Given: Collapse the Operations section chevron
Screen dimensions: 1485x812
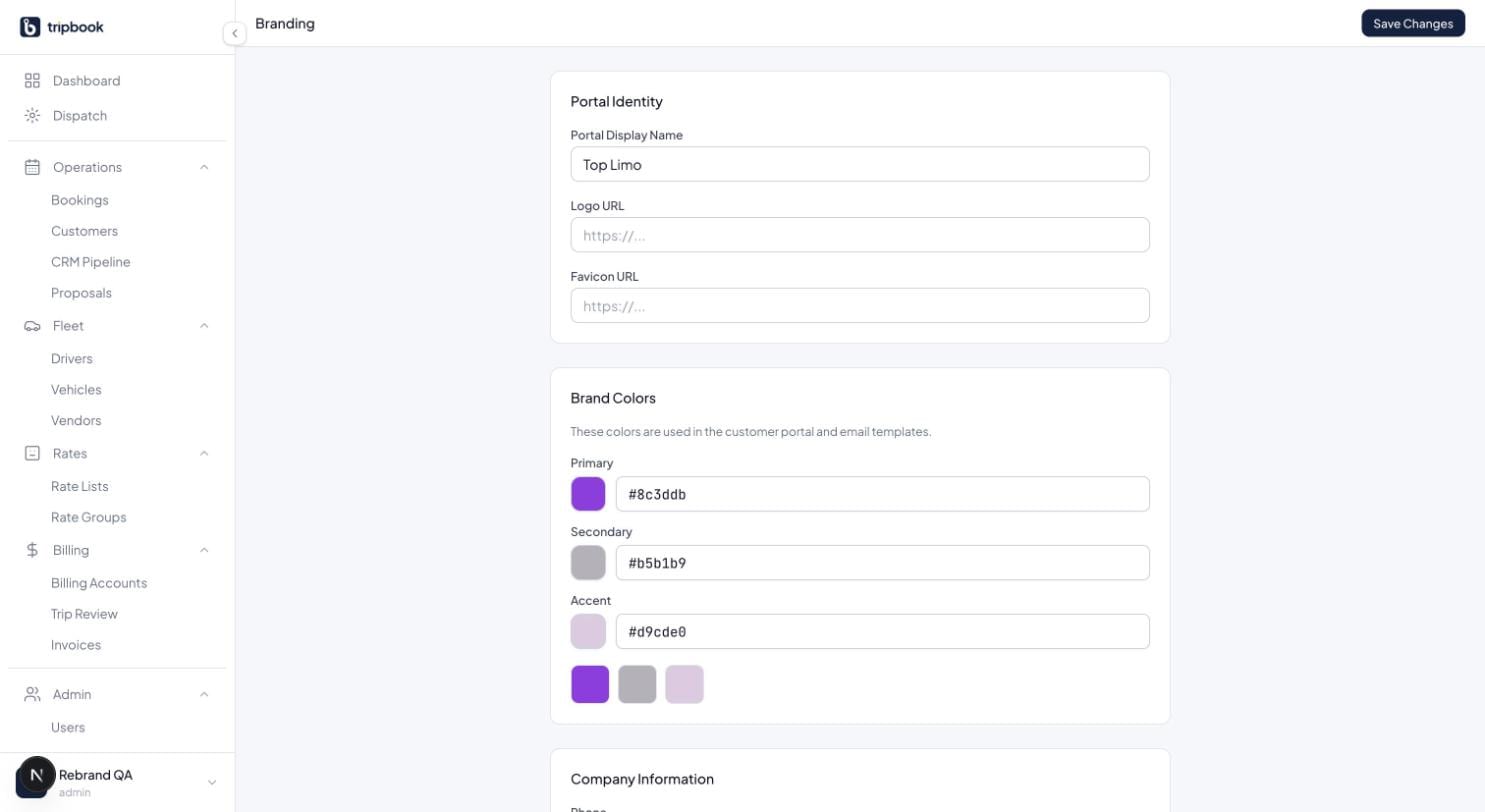Looking at the screenshot, I should 204,167.
